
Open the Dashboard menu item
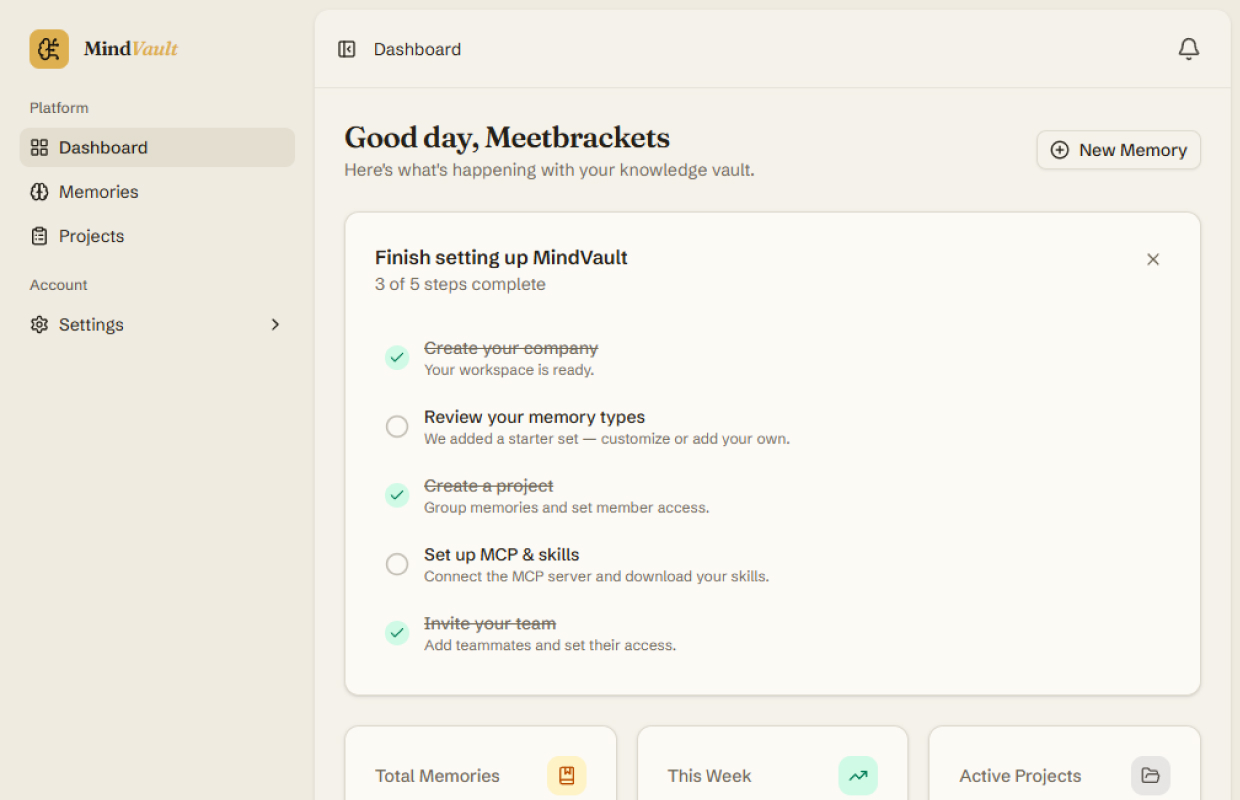tap(157, 147)
